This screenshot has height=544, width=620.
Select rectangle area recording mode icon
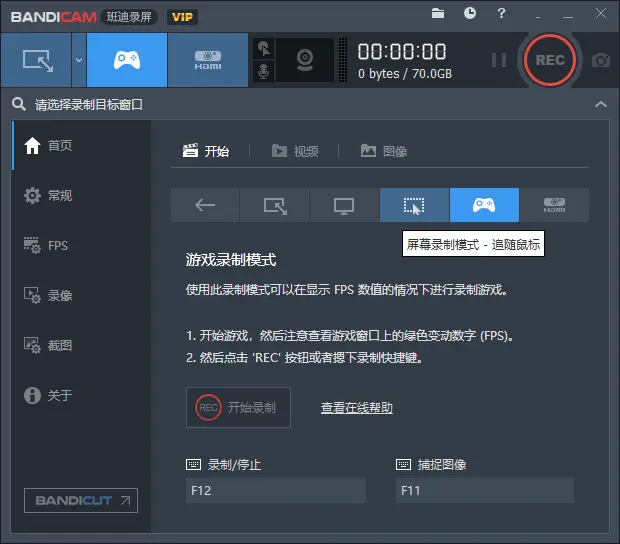tap(275, 205)
